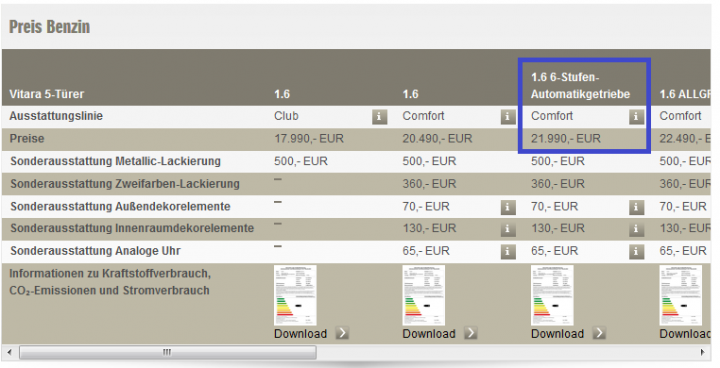Open info icon beside 1.6 Comfort trim line

click(508, 117)
